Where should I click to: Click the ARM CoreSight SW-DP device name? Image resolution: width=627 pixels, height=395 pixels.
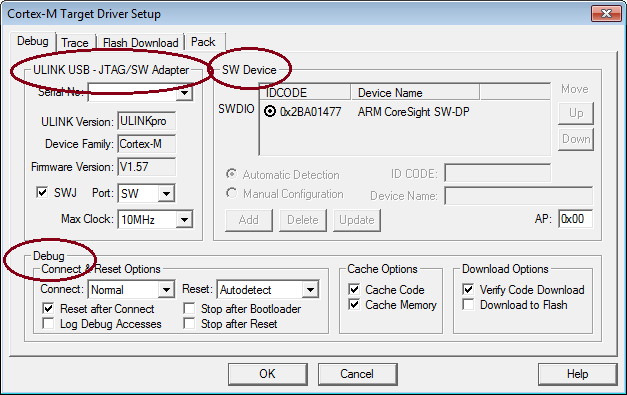click(413, 112)
